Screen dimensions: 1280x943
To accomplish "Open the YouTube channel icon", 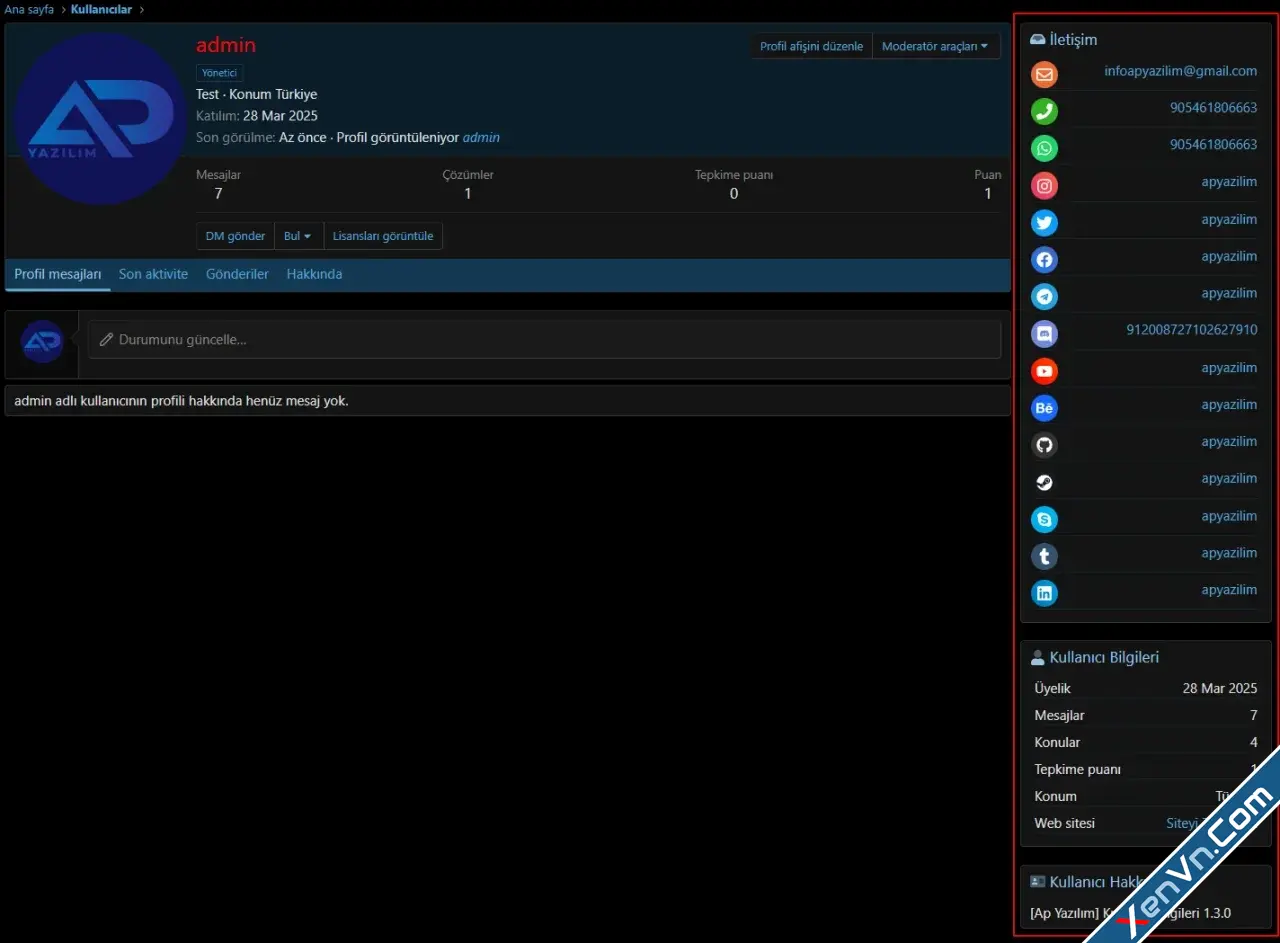I will (1044, 371).
